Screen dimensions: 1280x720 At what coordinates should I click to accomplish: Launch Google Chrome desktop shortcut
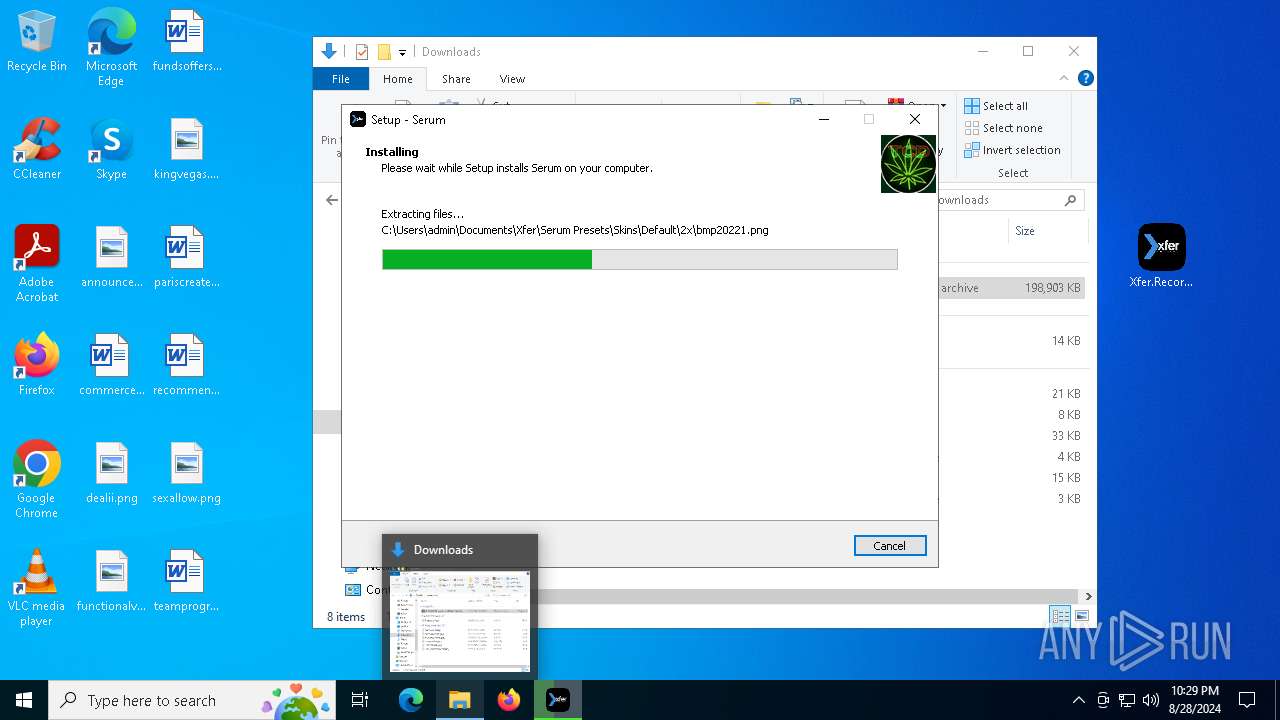pyautogui.click(x=37, y=480)
